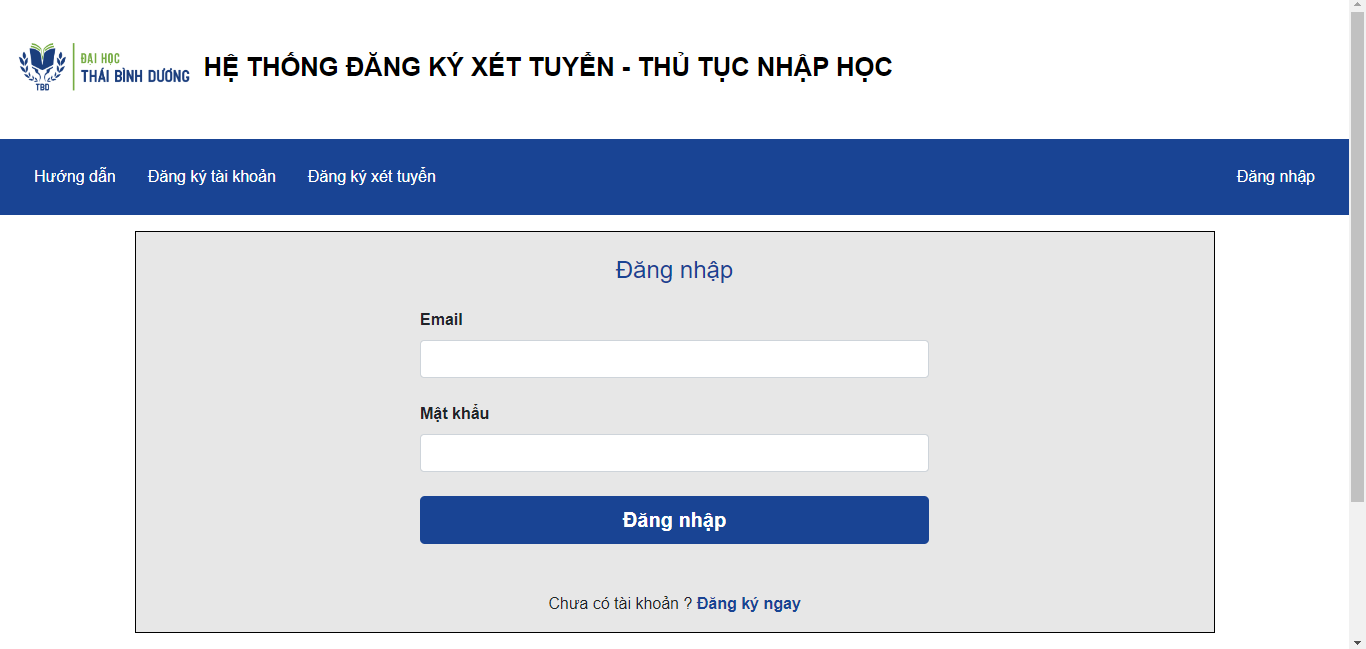1366x649 pixels.
Task: Click the "ĐẠI HỌC THÁI BÌNH DƯƠNG" logo text
Action: tap(134, 67)
